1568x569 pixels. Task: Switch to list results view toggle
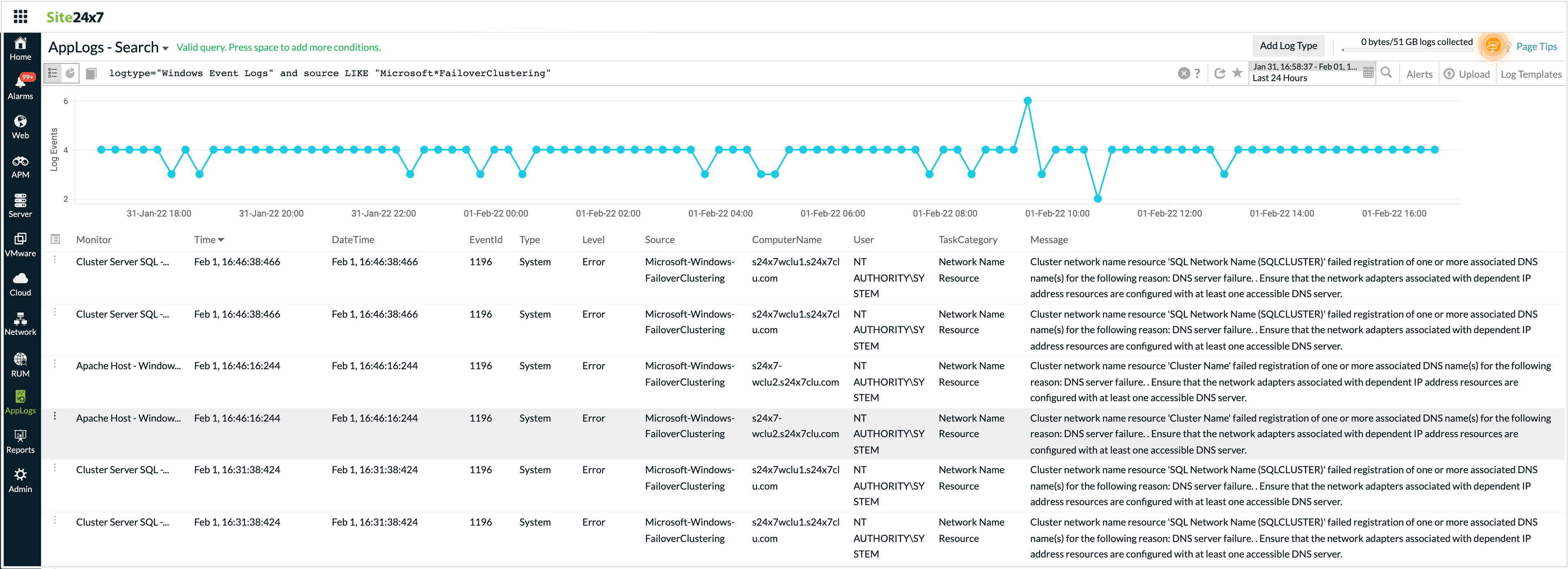pyautogui.click(x=53, y=74)
